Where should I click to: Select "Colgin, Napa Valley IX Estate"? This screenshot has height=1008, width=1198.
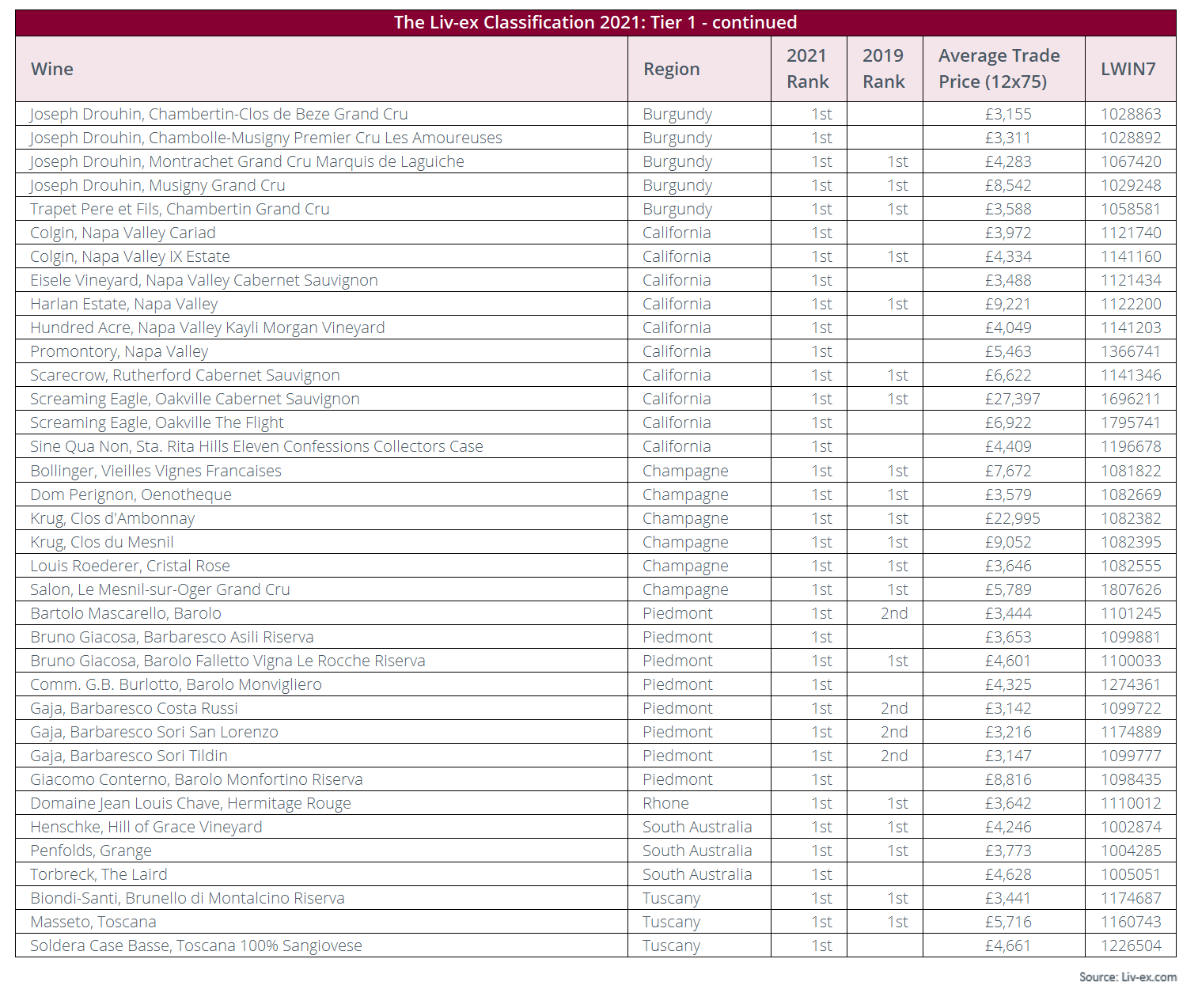pyautogui.click(x=130, y=256)
